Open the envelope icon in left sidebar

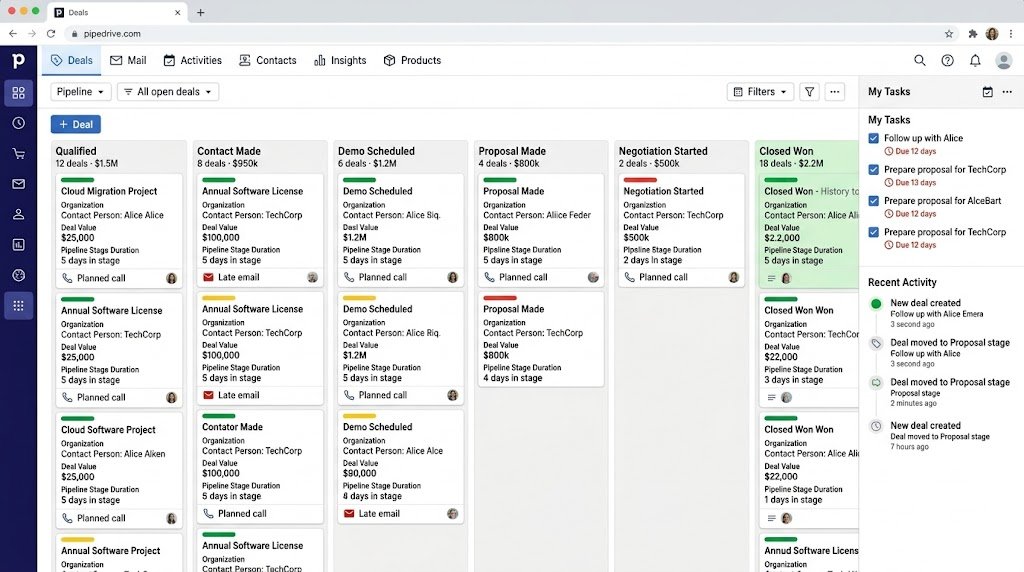(x=18, y=184)
